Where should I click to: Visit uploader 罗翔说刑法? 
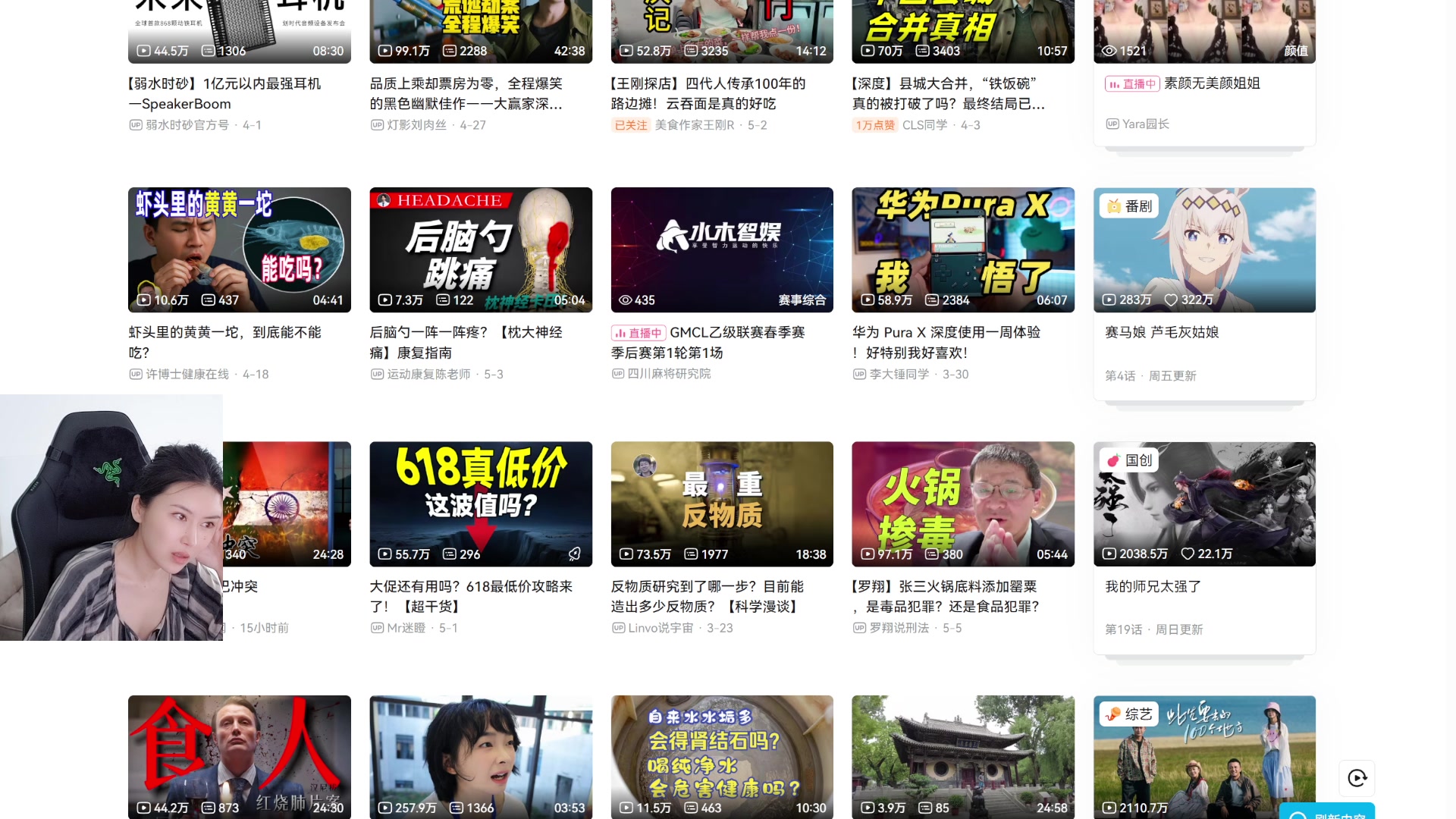pyautogui.click(x=899, y=628)
